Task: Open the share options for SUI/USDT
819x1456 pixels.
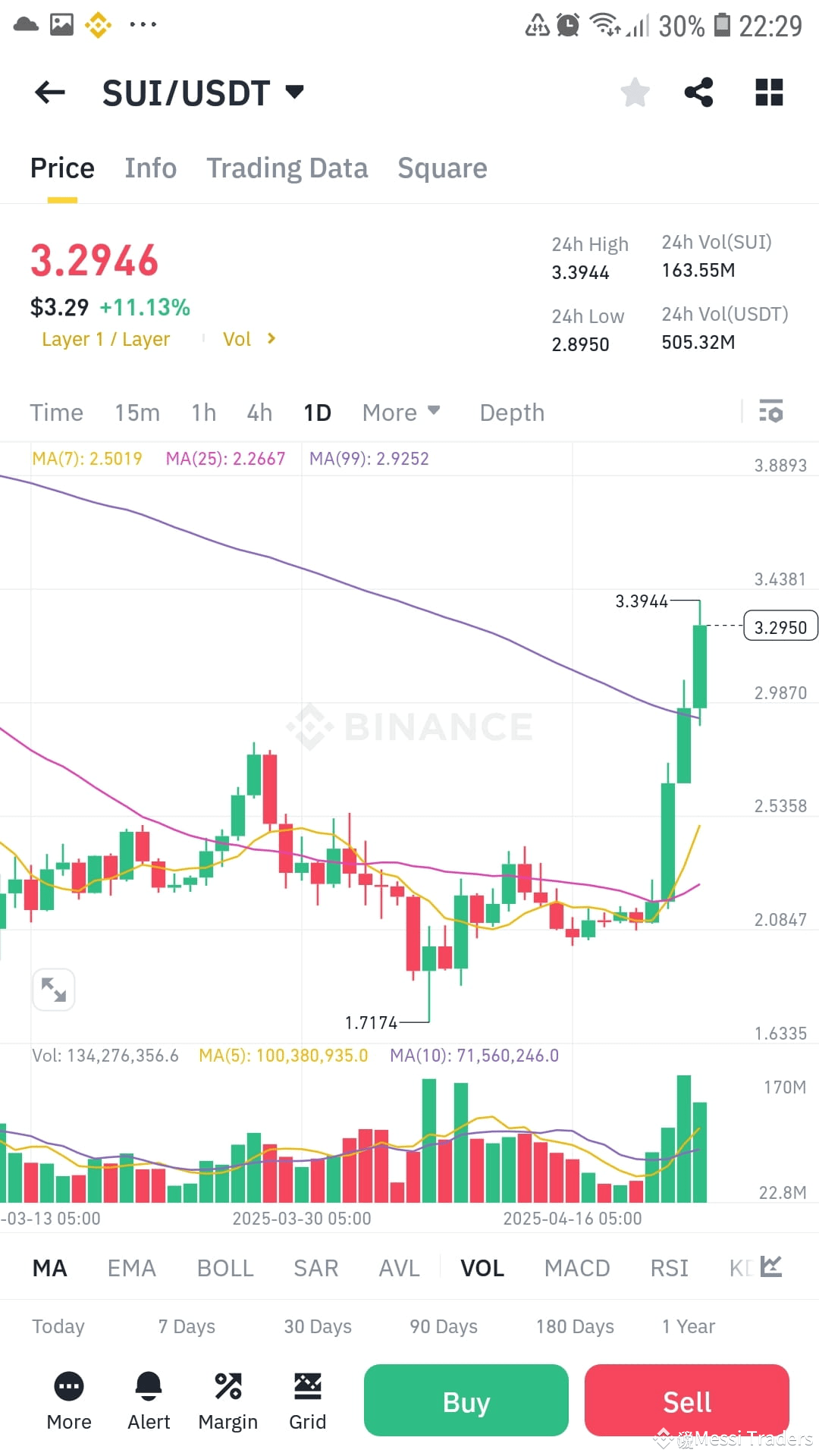Action: [x=698, y=92]
